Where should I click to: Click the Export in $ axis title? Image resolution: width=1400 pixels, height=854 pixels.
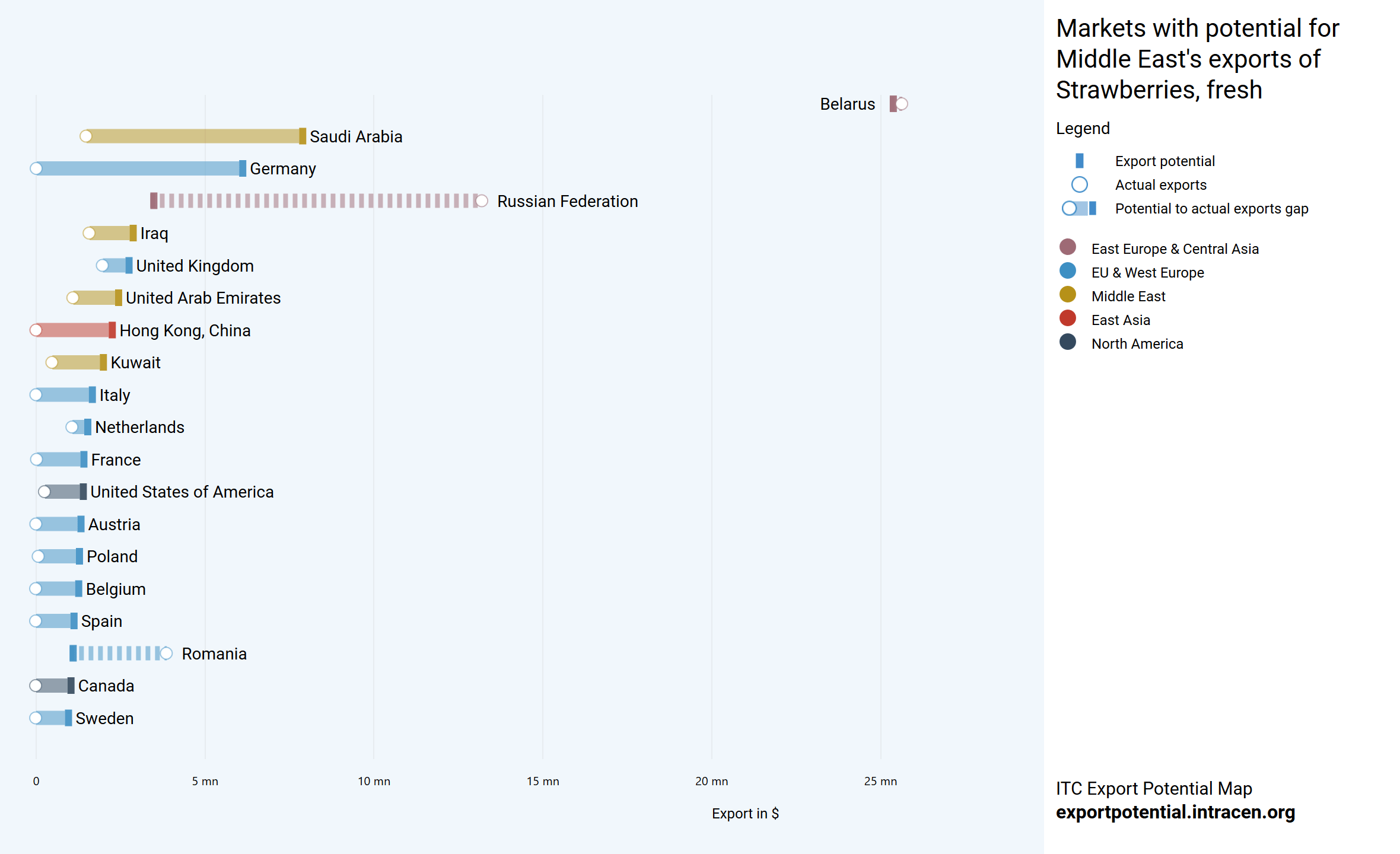tap(745, 813)
